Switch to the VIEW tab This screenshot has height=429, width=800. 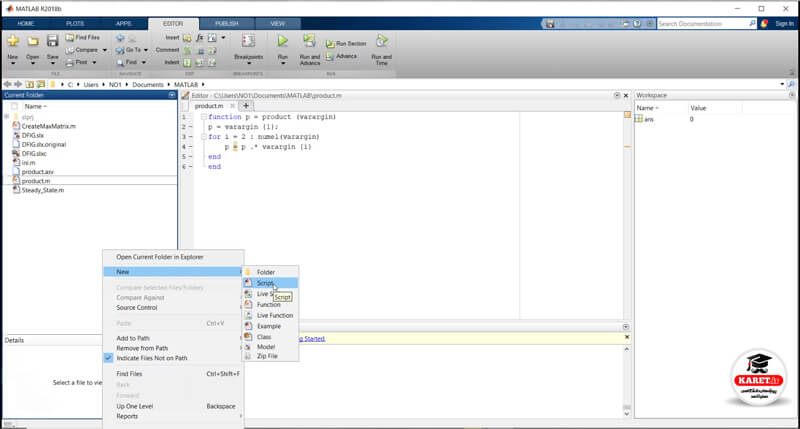pos(278,23)
